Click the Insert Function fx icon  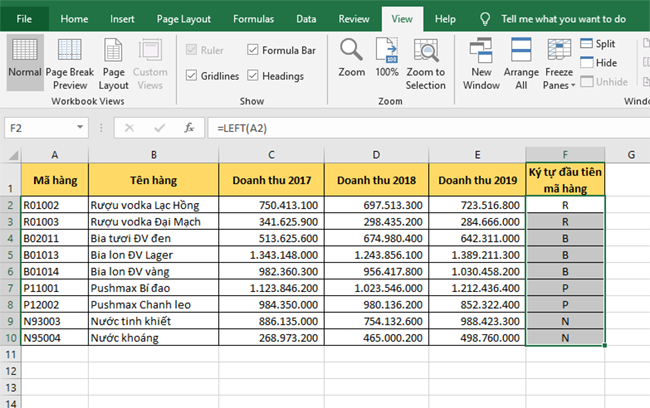[188, 128]
